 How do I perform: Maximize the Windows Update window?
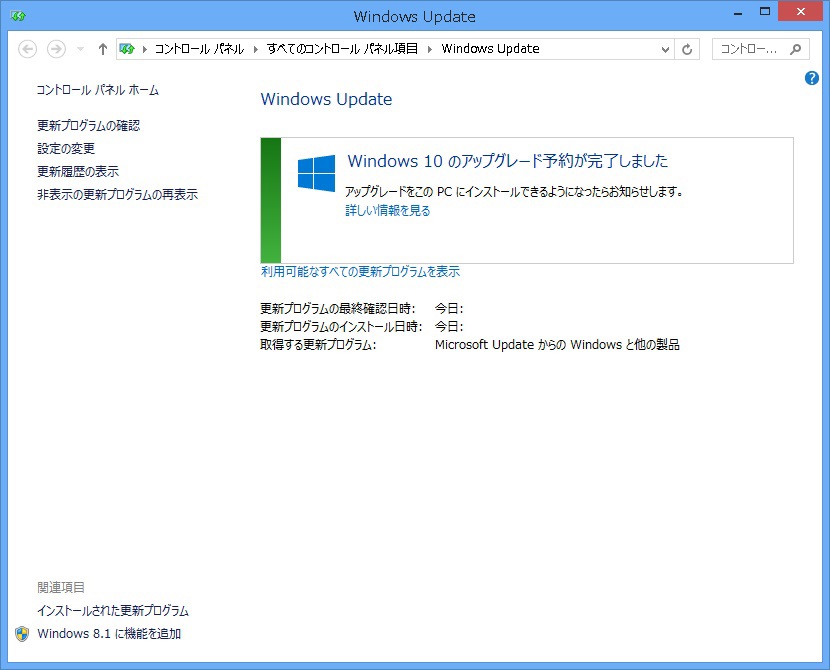765,12
